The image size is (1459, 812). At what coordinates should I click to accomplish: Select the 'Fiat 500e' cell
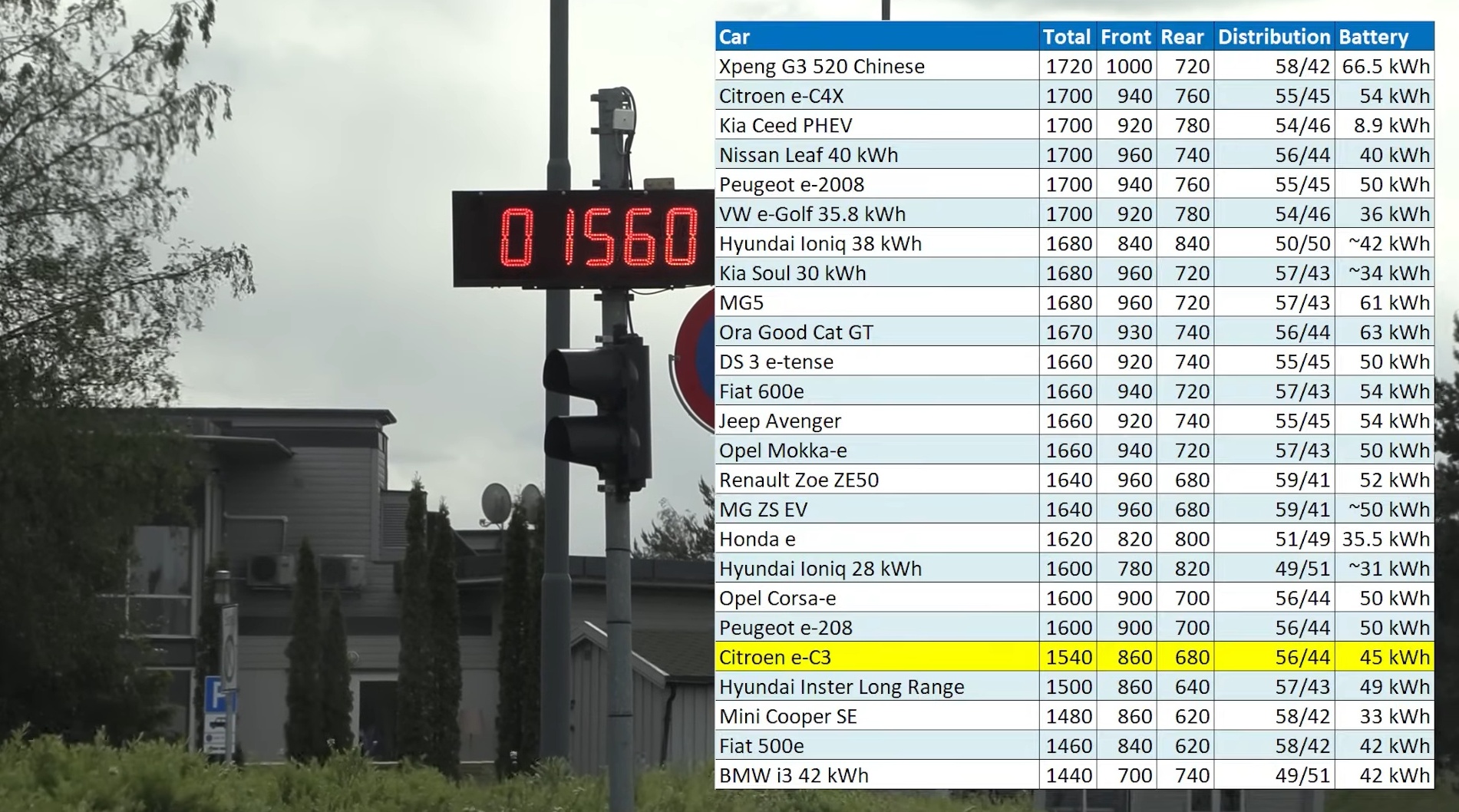coord(877,746)
